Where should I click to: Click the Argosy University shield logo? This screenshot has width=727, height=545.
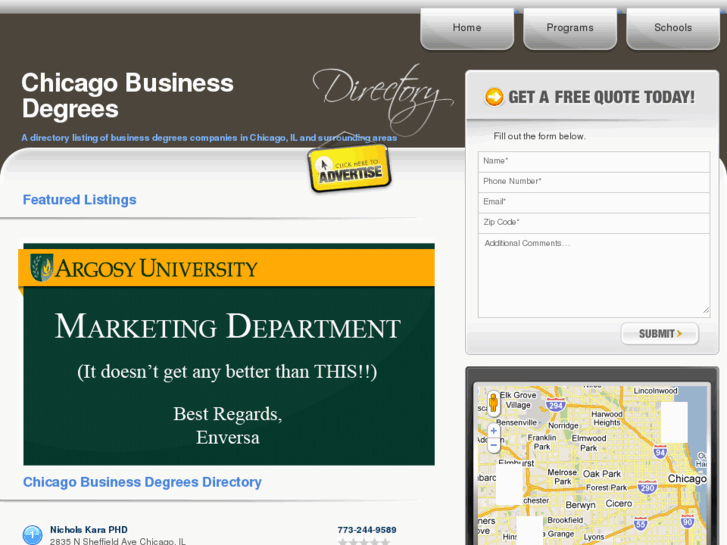[41, 268]
